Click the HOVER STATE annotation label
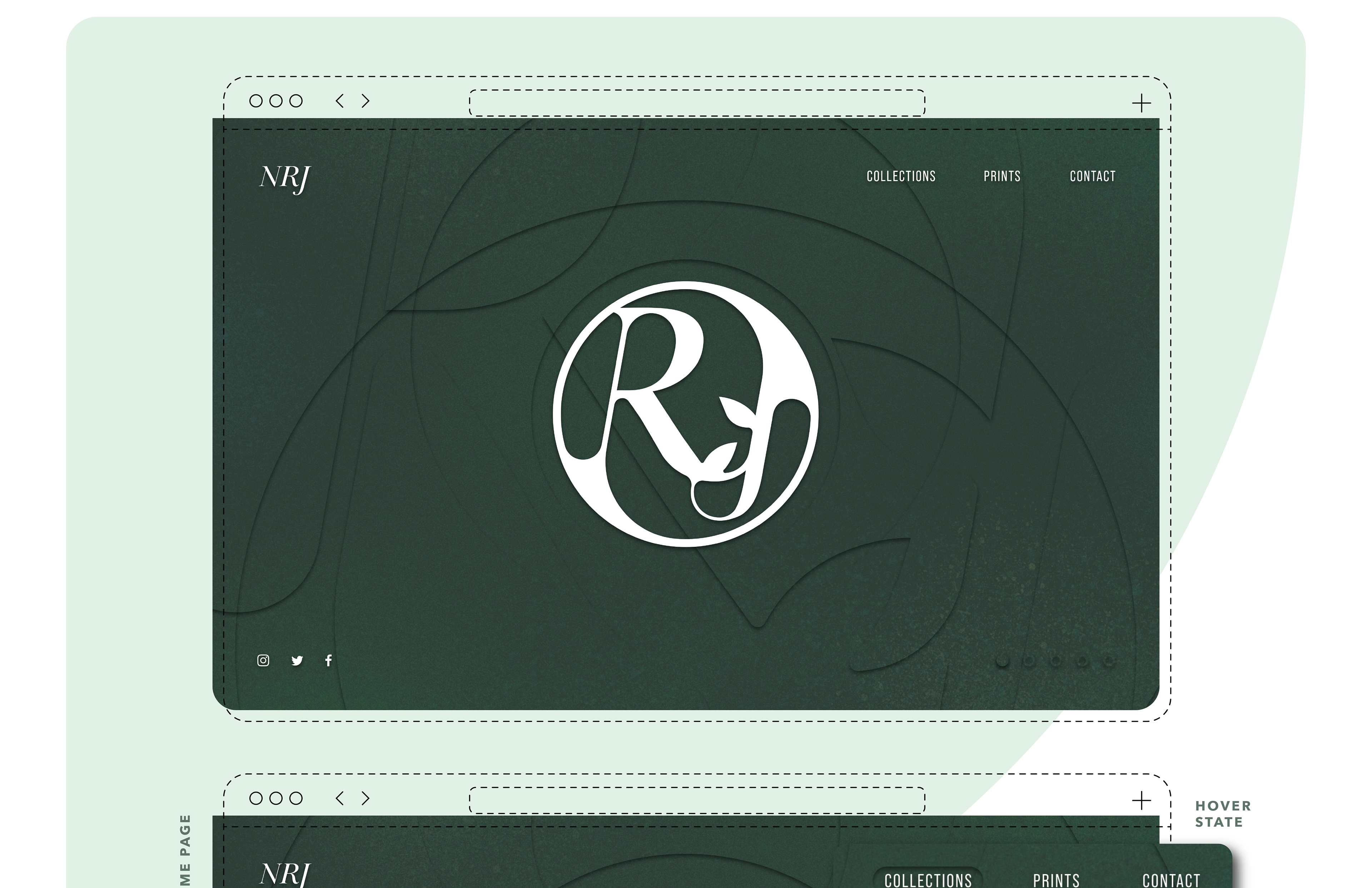 pos(1223,814)
